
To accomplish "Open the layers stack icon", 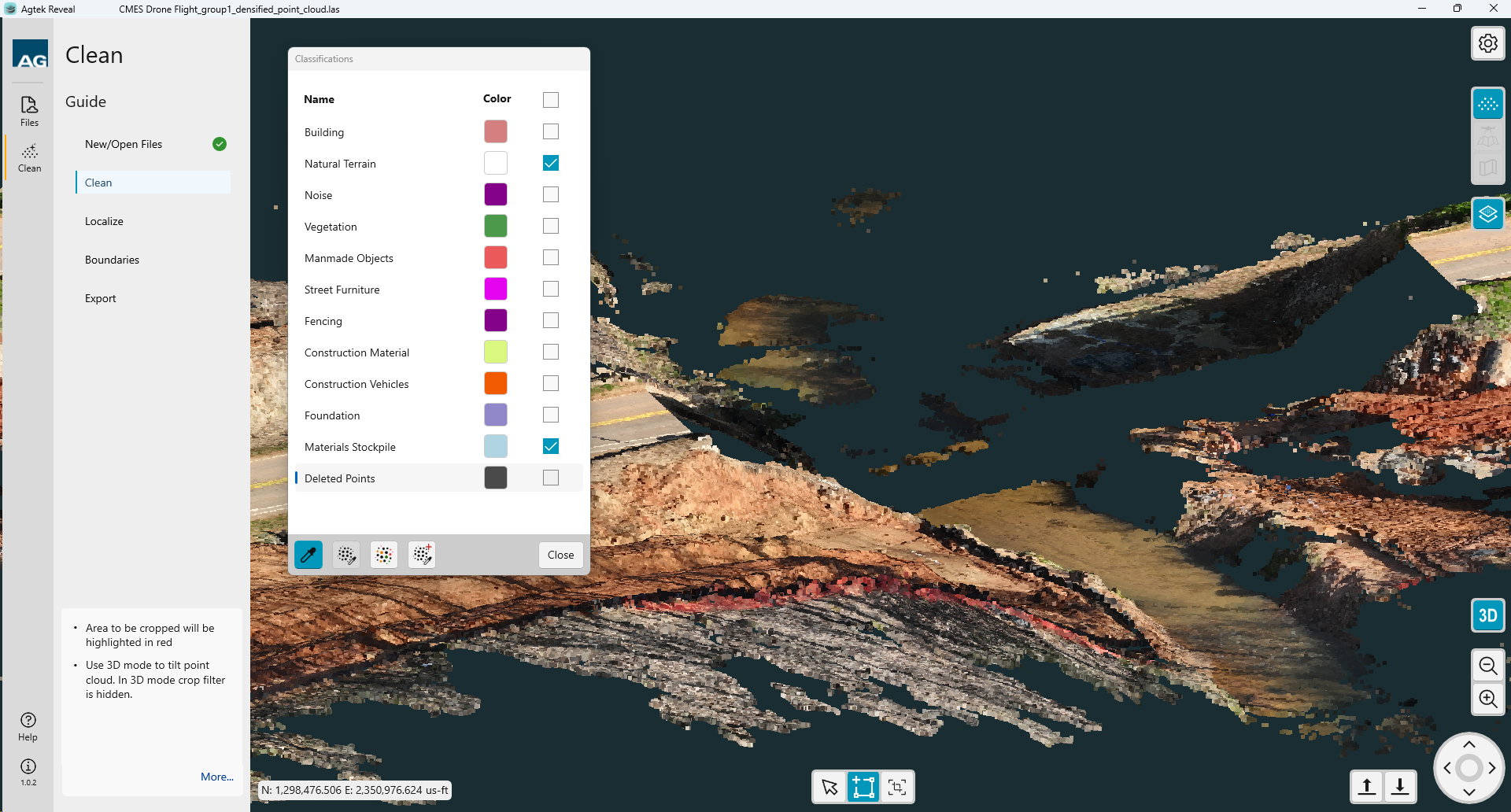I will pos(1487,214).
